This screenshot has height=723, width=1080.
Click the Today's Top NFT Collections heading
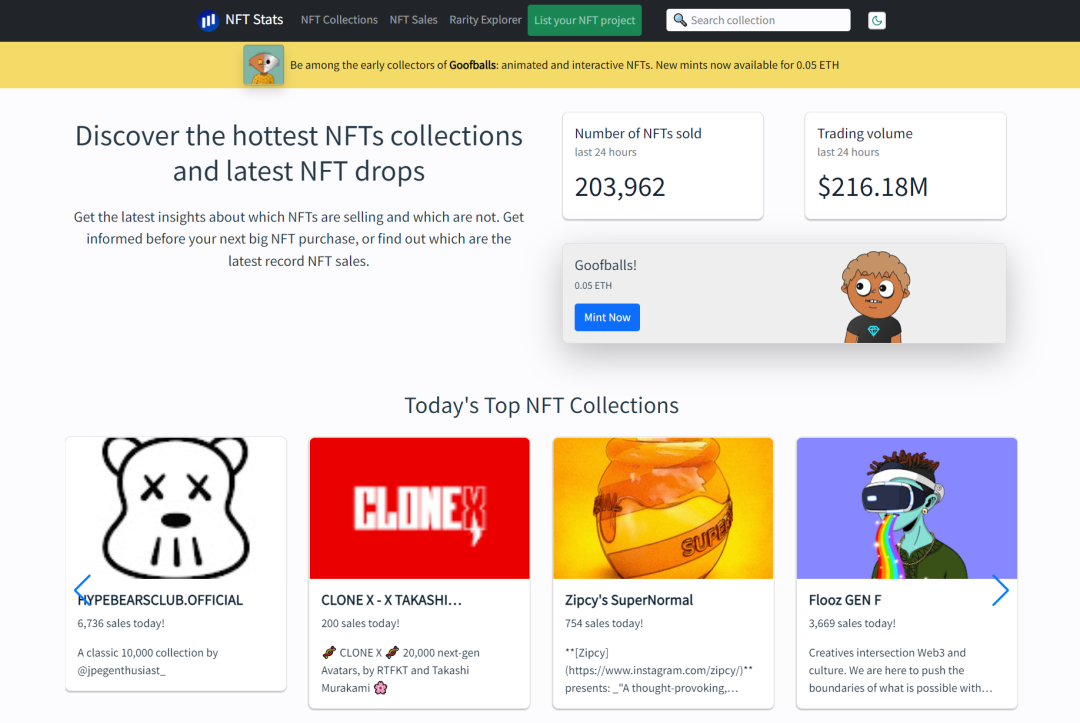(541, 406)
